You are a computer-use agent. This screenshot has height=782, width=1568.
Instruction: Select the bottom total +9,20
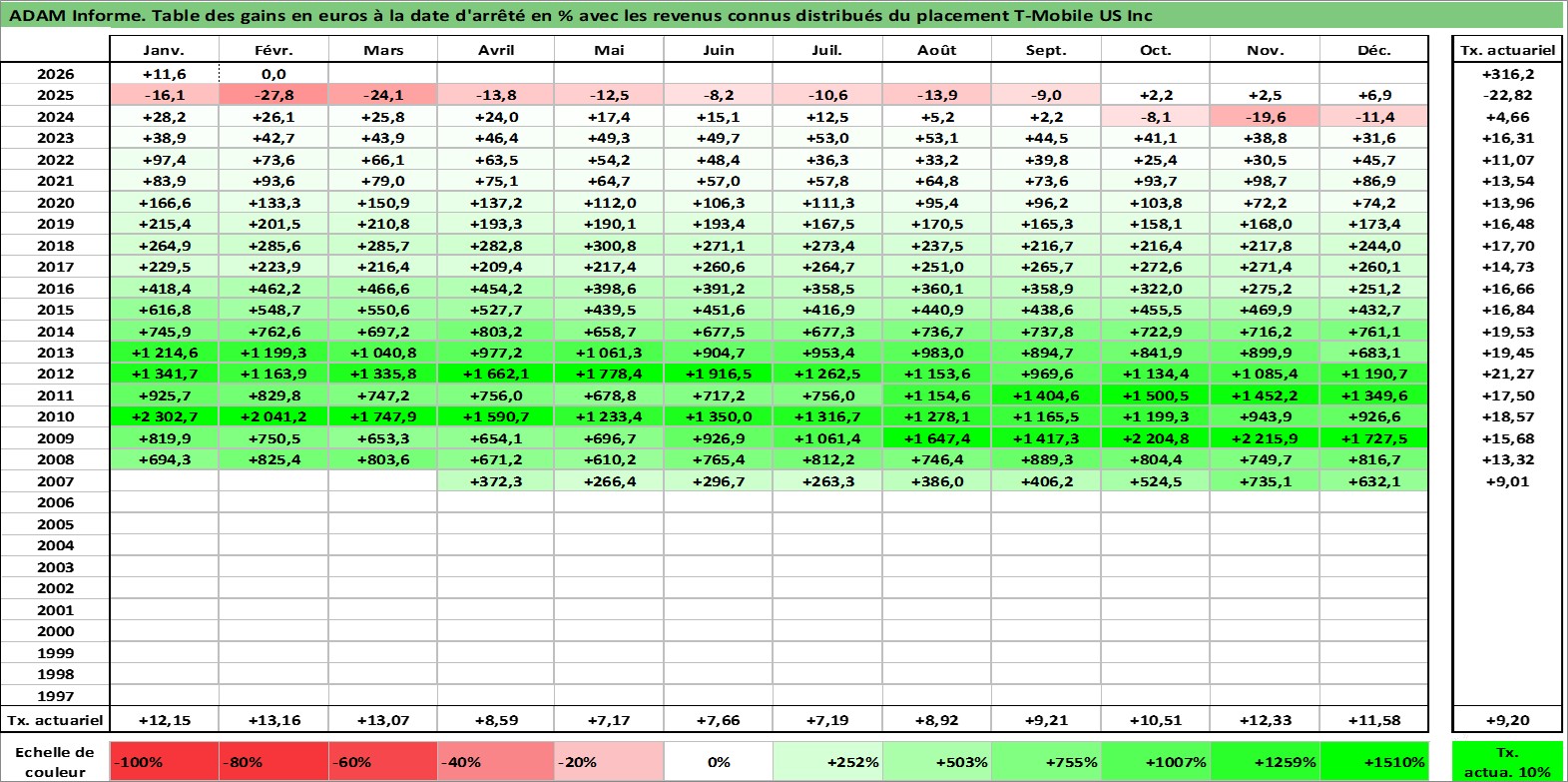(x=1507, y=720)
